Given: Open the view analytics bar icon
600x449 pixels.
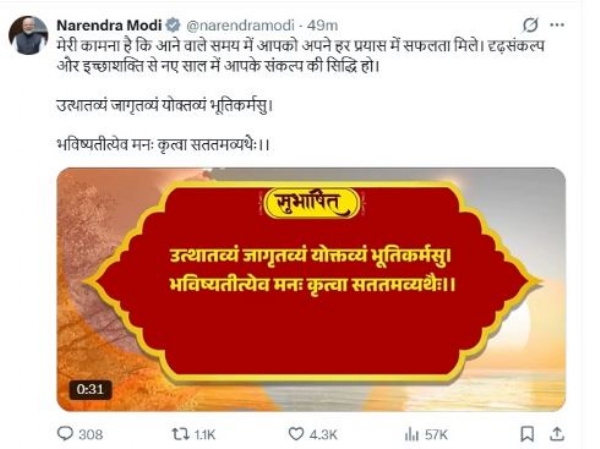Looking at the screenshot, I should pos(411,434).
